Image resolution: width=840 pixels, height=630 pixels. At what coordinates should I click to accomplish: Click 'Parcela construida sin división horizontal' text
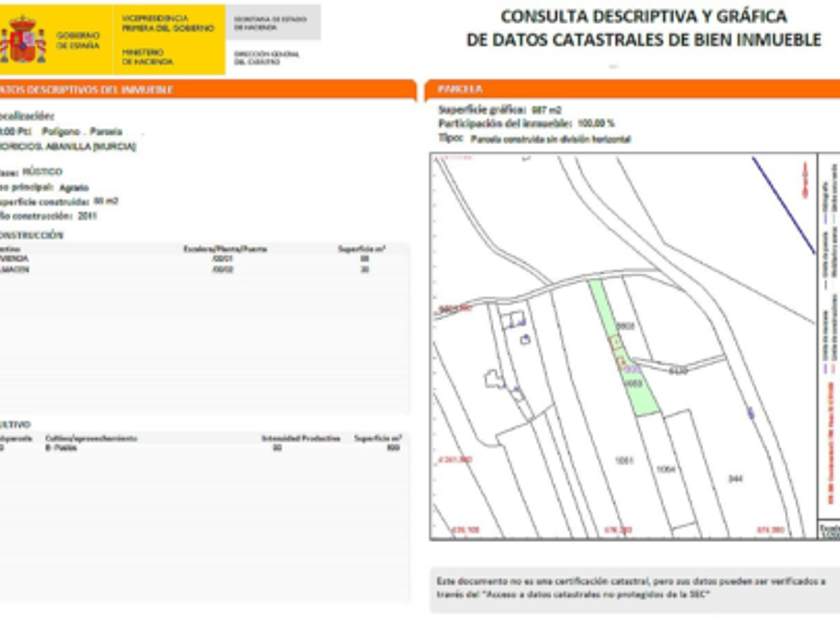pos(550,139)
